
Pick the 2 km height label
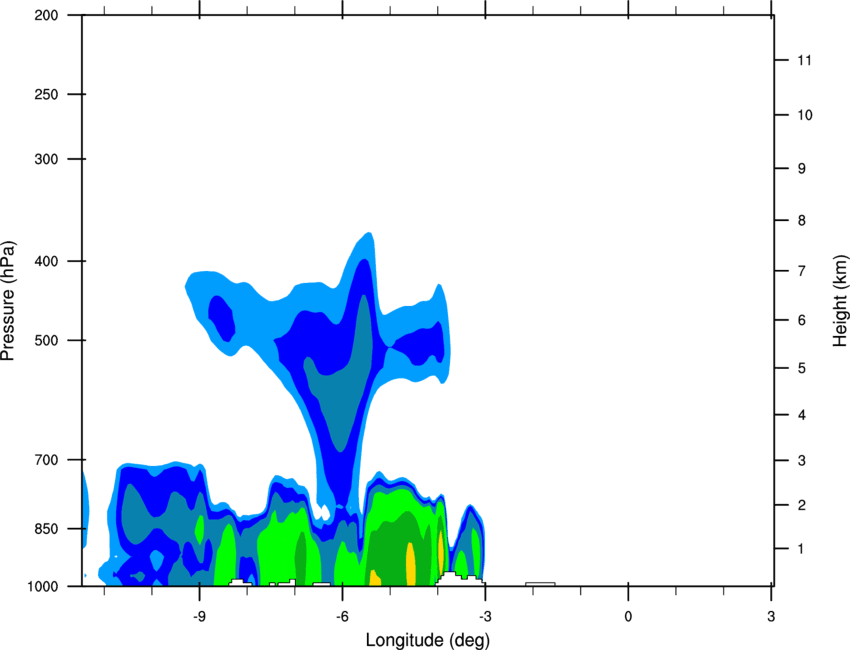point(801,505)
